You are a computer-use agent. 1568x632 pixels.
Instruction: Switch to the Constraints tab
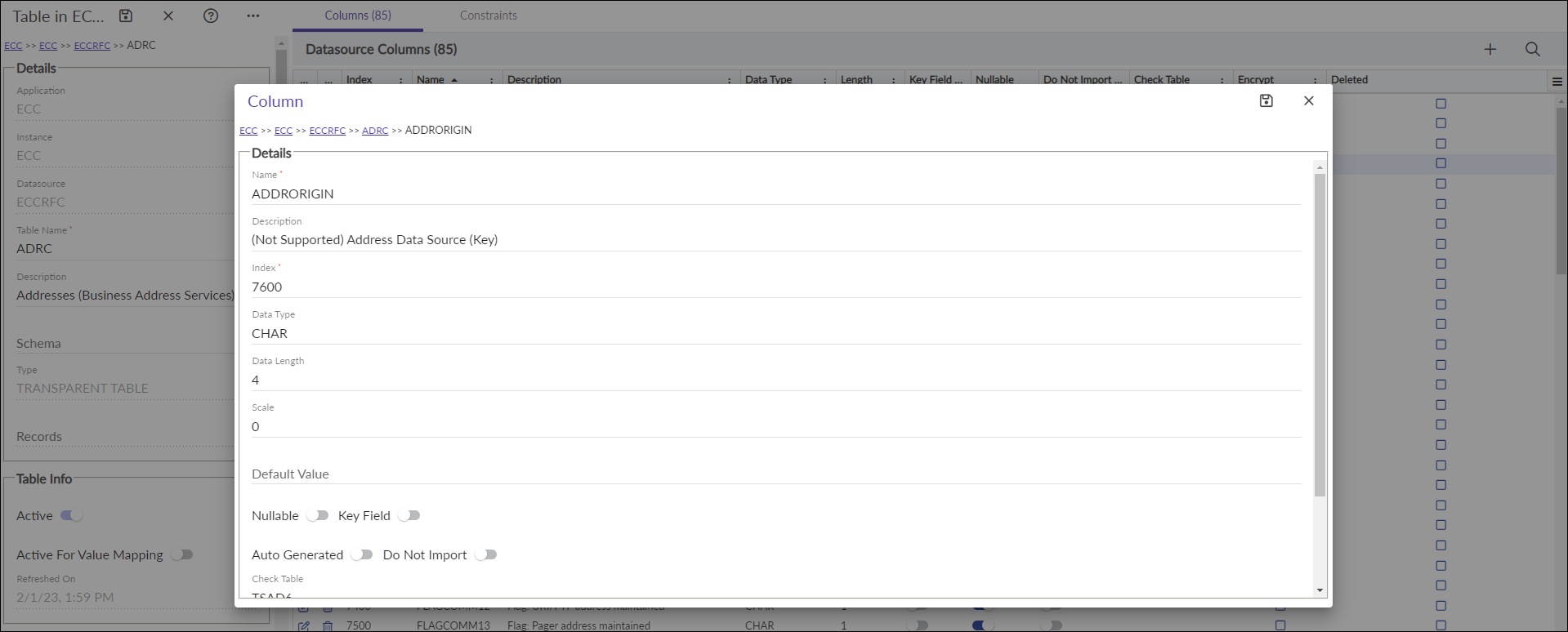pyautogui.click(x=489, y=16)
